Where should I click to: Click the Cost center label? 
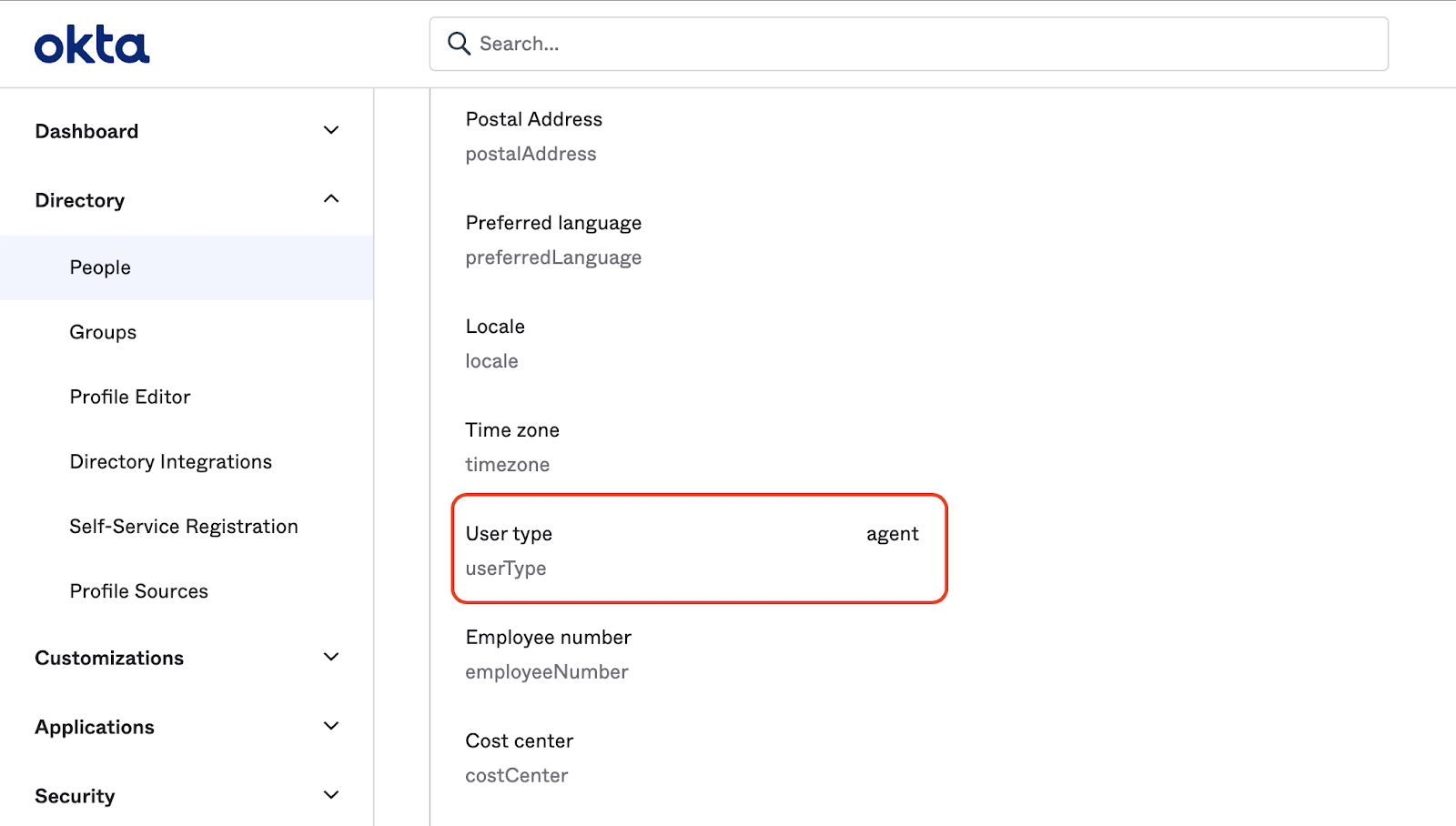point(520,741)
